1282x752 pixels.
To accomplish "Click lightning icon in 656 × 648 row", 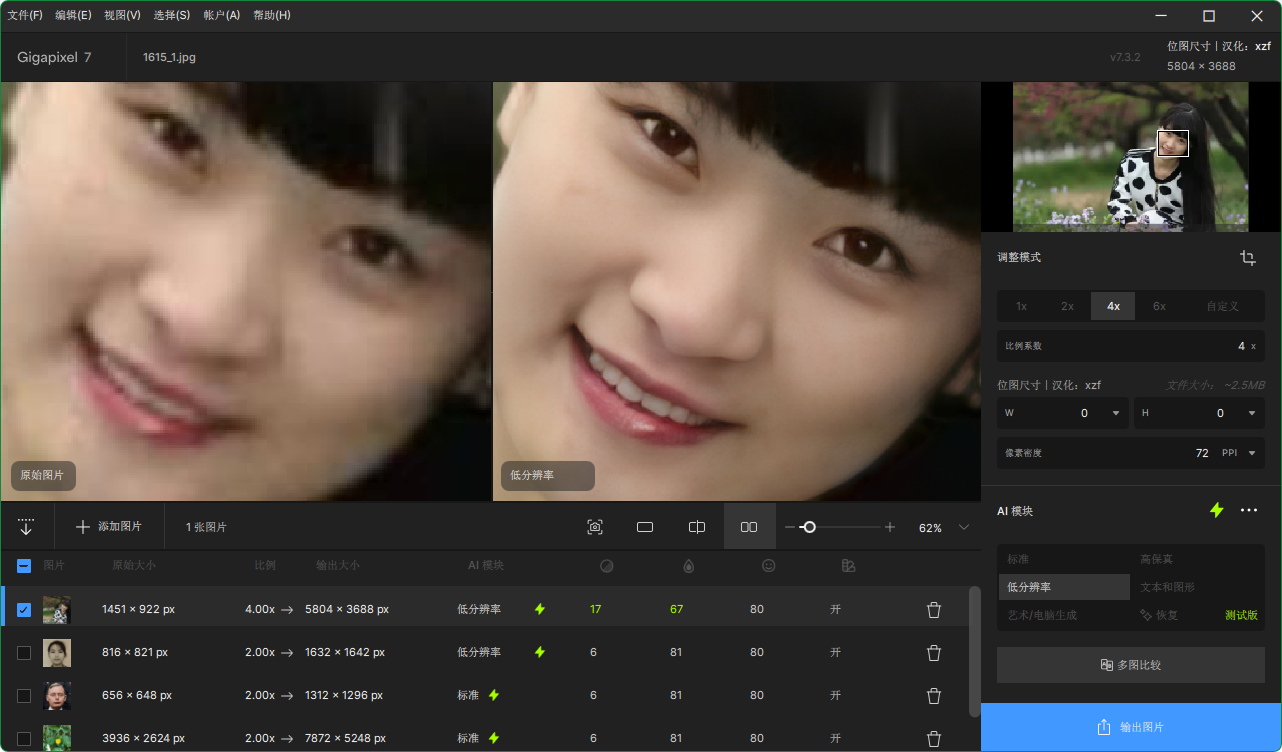I will 494,695.
